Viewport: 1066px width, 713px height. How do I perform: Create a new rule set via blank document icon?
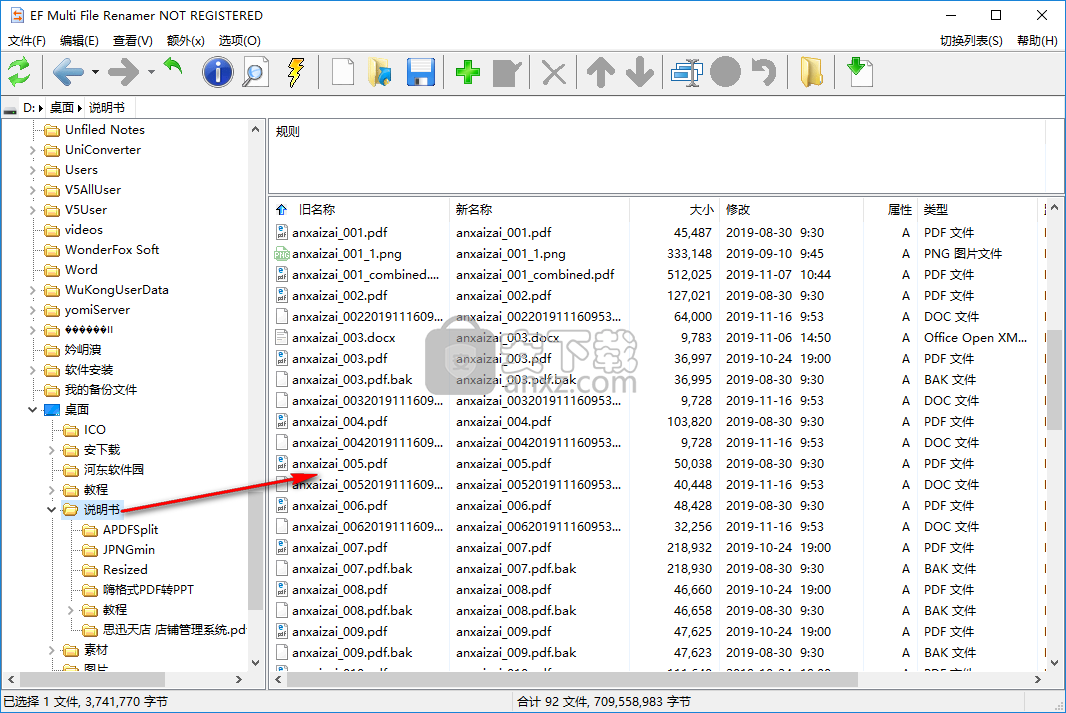[340, 71]
